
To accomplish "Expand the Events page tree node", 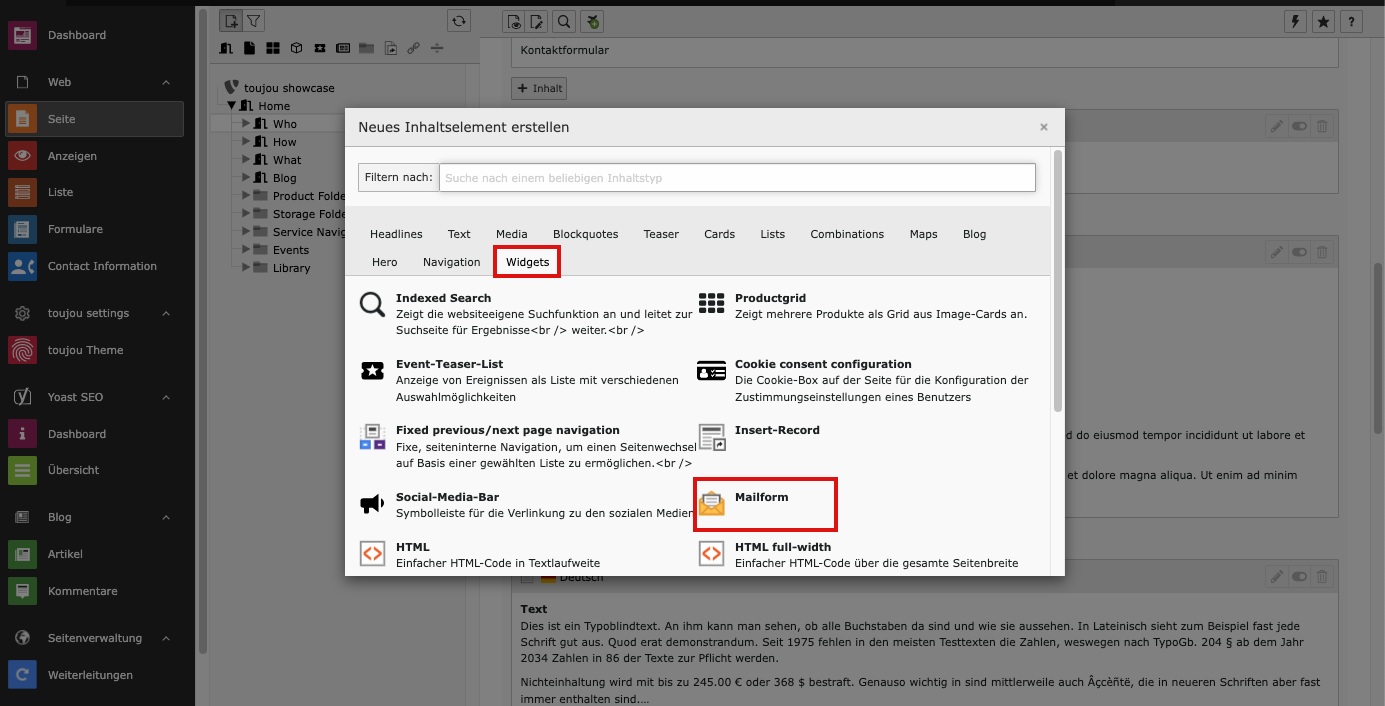I will 246,250.
